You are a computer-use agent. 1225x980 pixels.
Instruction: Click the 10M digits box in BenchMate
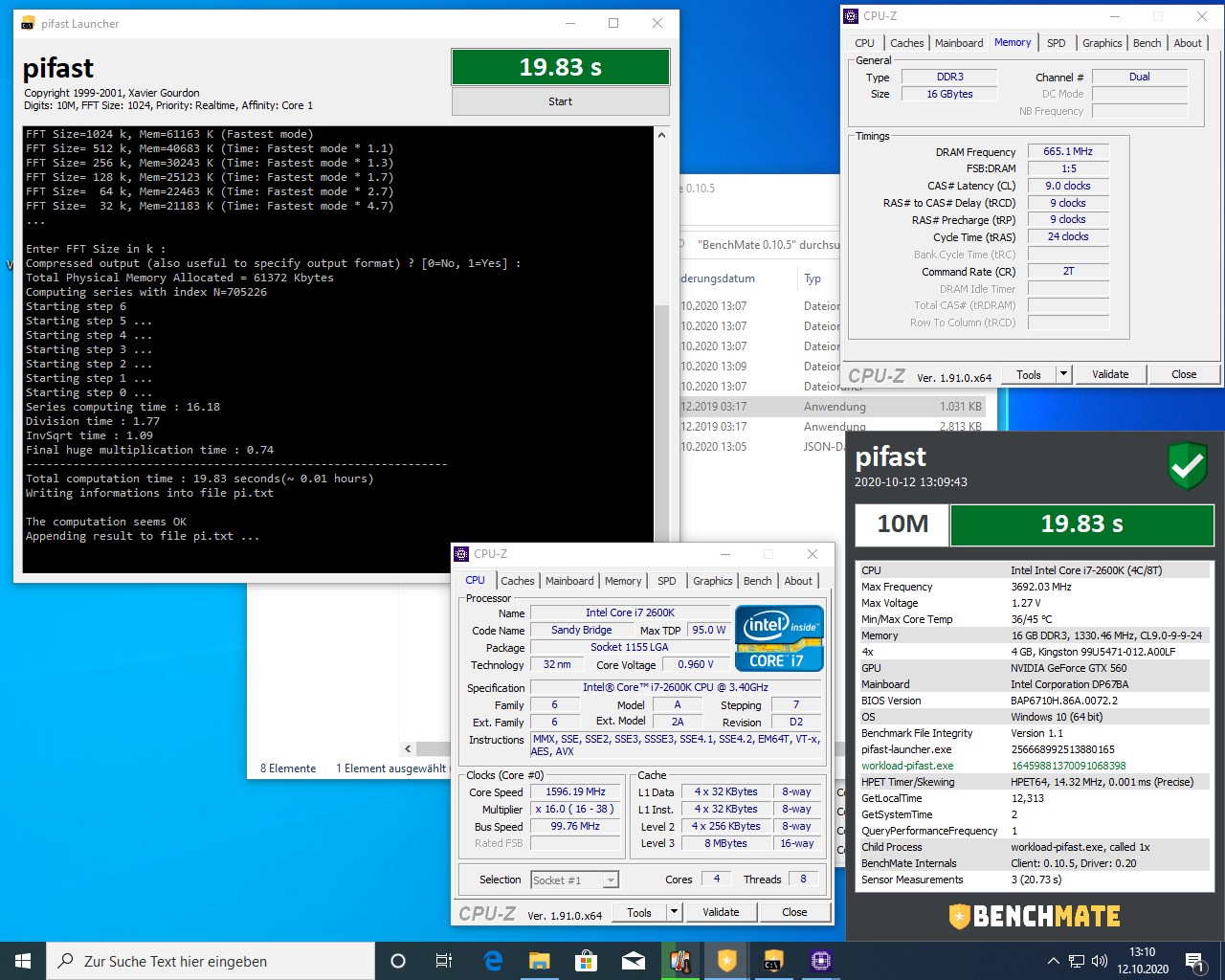(x=902, y=524)
